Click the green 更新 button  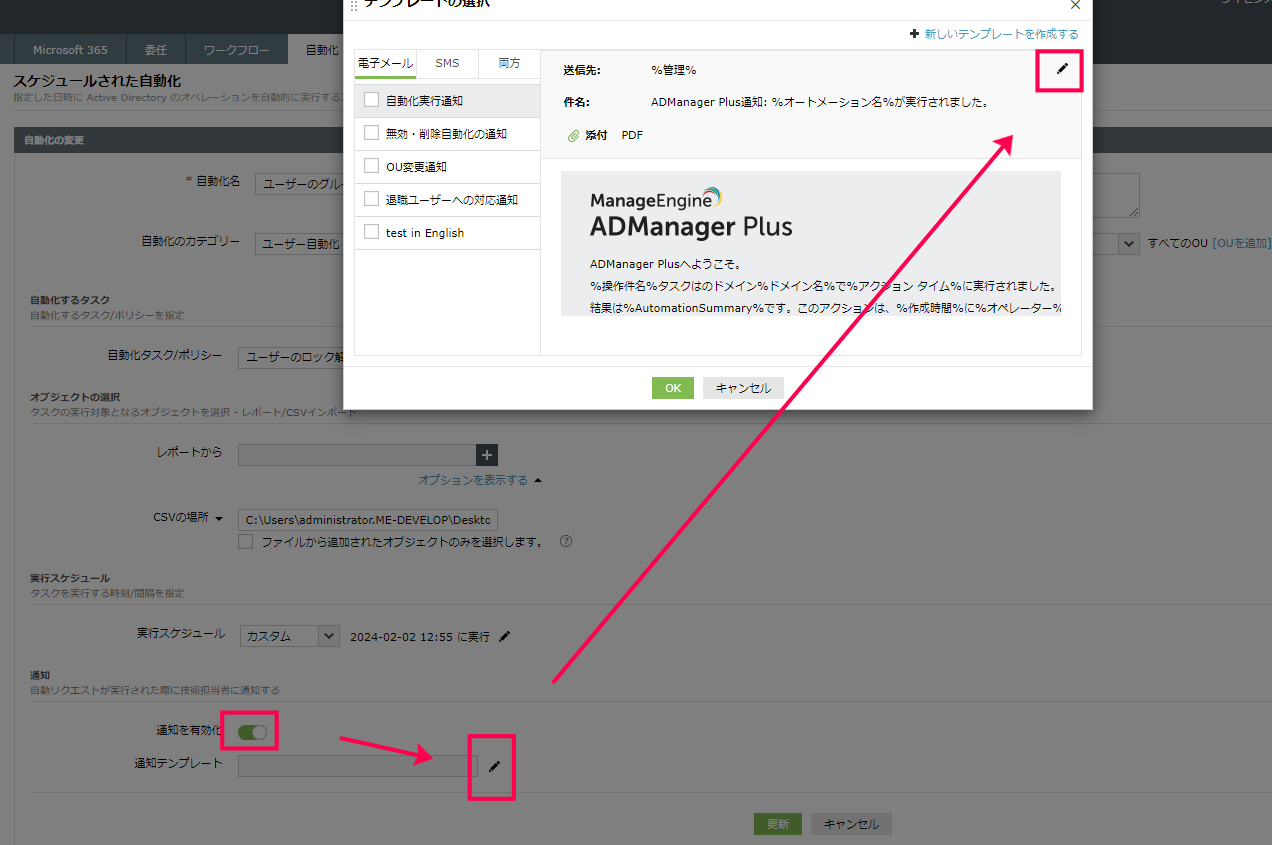pos(778,824)
